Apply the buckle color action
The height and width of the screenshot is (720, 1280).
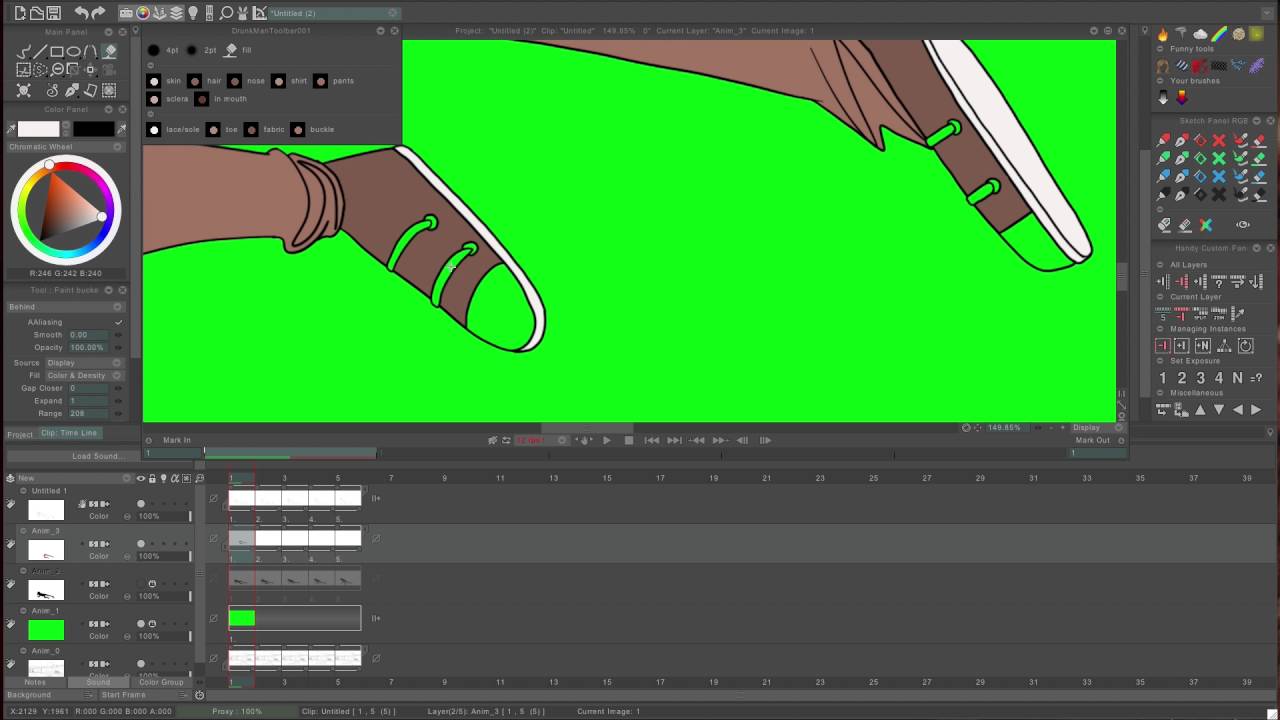coord(297,130)
